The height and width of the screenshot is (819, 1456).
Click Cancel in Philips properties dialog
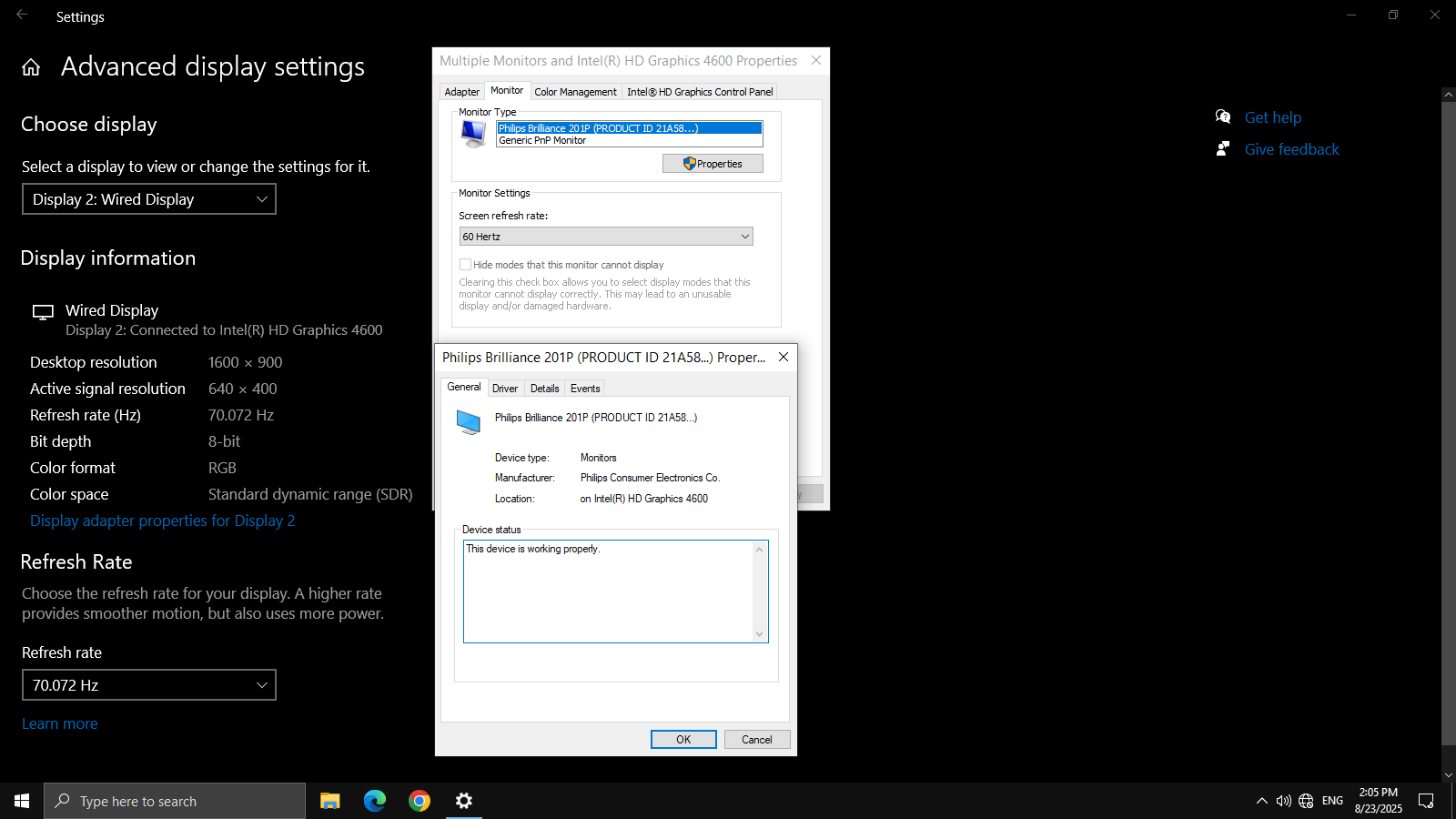[757, 740]
